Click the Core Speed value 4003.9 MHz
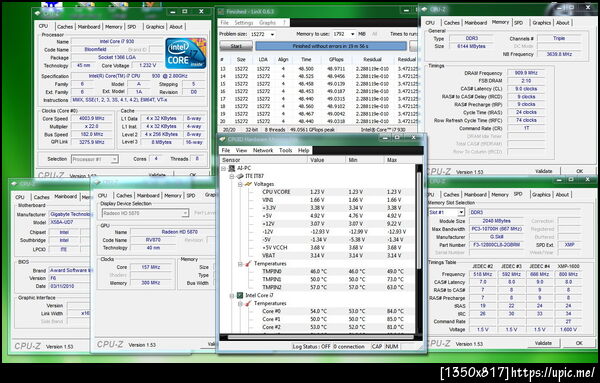 click(92, 119)
